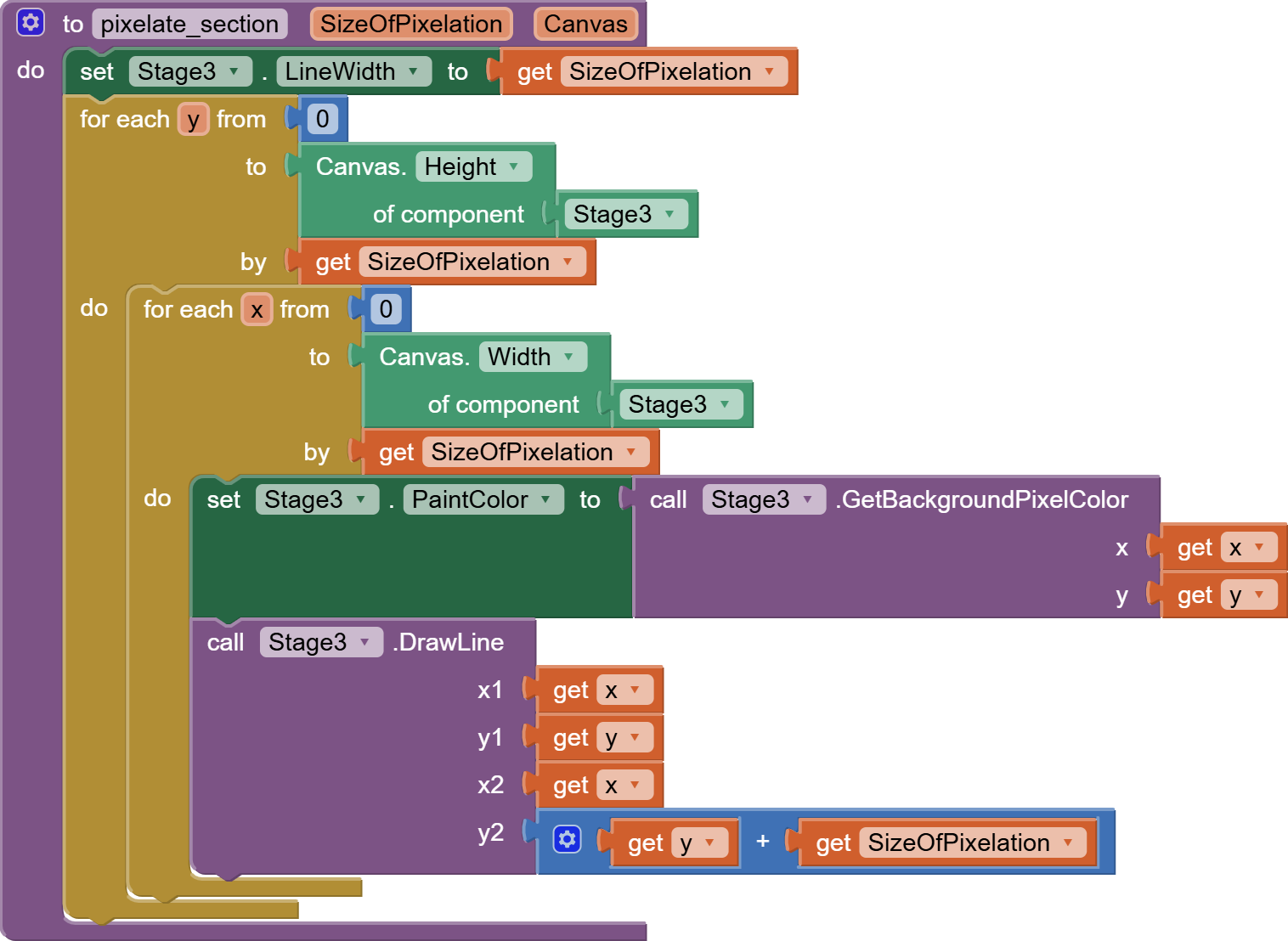Open Stage3 dropdown in the GetBackgroundPixelColor call
Image resolution: width=1288 pixels, height=941 pixels.
tap(807, 499)
